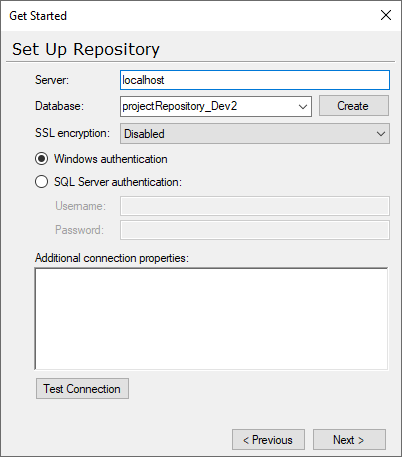Close the Get Started dialog
The height and width of the screenshot is (457, 402).
point(386,15)
